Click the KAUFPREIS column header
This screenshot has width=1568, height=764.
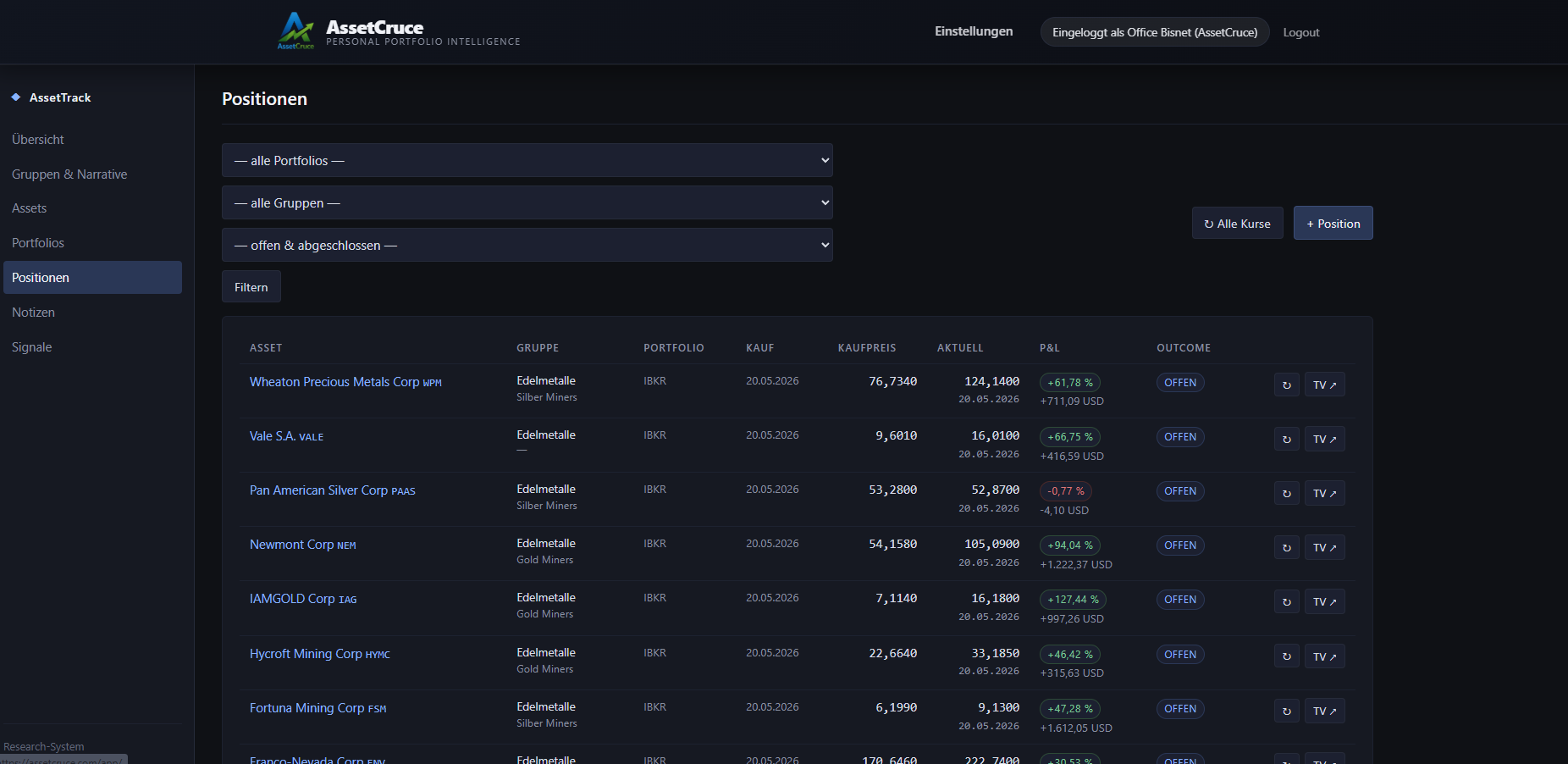[x=867, y=348]
